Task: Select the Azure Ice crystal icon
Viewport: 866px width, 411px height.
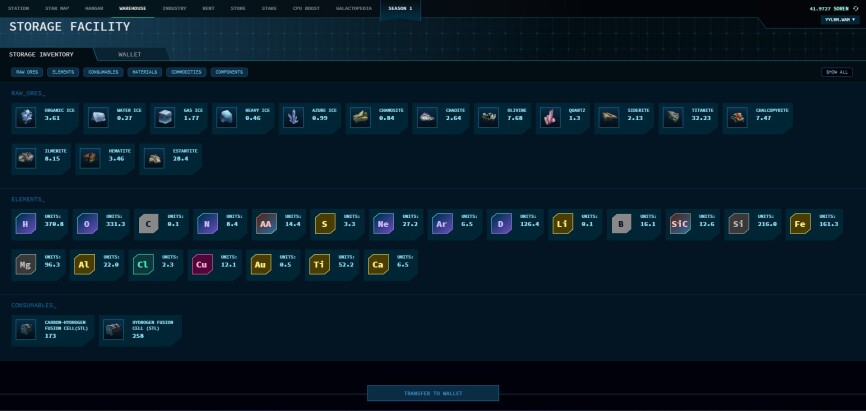Action: pos(293,118)
